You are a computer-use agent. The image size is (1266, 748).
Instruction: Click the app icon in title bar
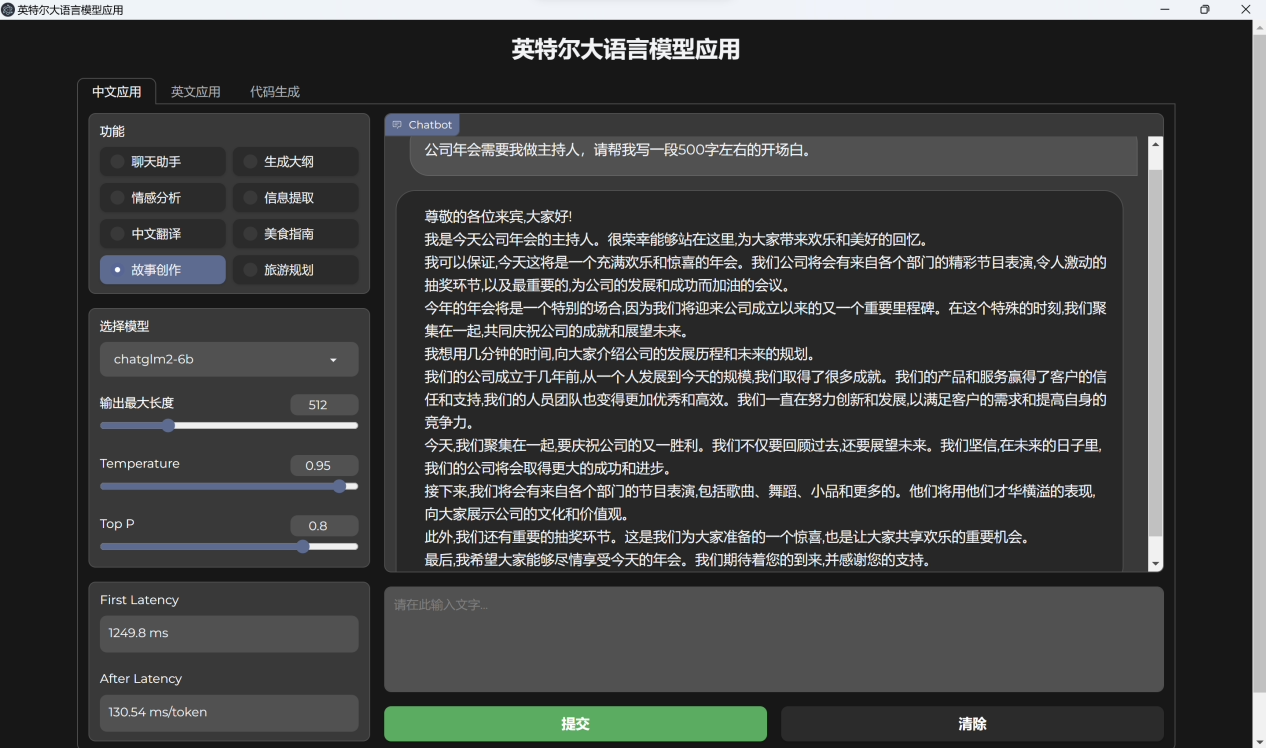[x=8, y=10]
